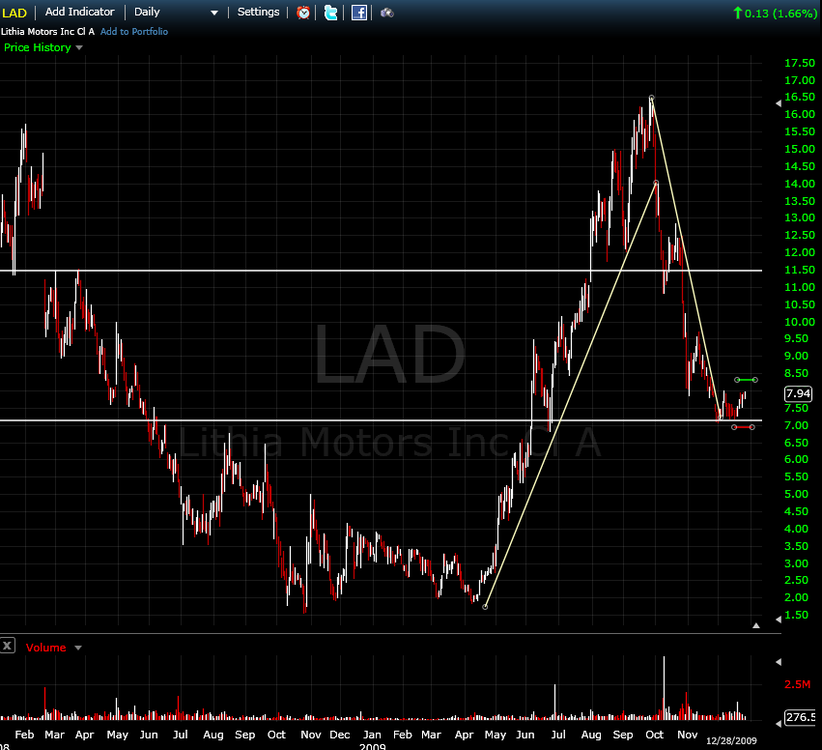The image size is (822, 750).
Task: Click the Dec month label on time axis
Action: point(339,735)
